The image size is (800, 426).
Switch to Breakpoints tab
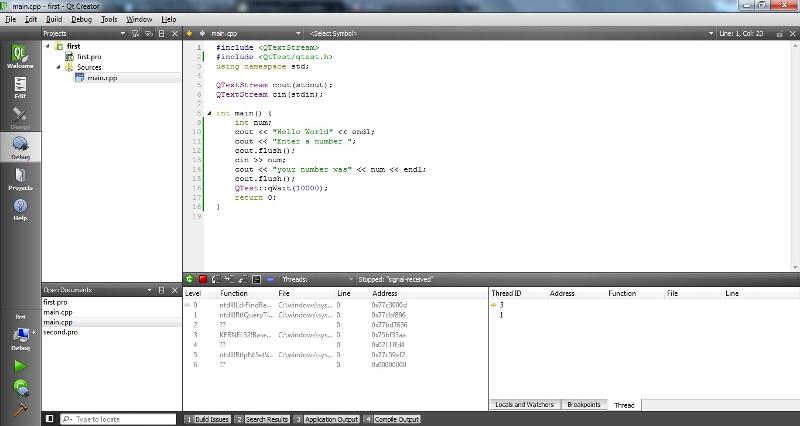(x=584, y=405)
